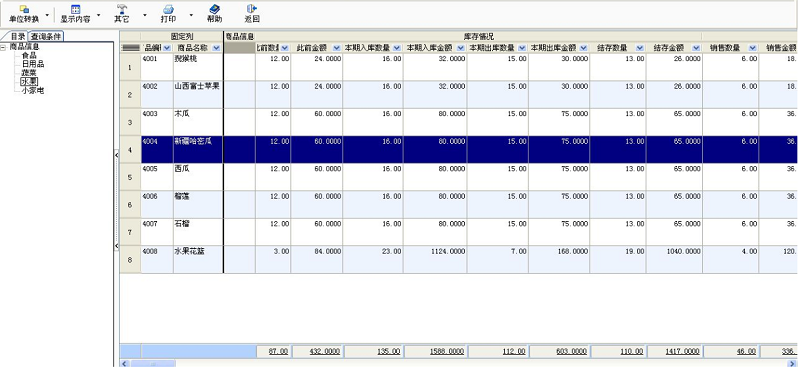
Task: Open filter dropdown on 结存数量 column
Action: tap(640, 48)
